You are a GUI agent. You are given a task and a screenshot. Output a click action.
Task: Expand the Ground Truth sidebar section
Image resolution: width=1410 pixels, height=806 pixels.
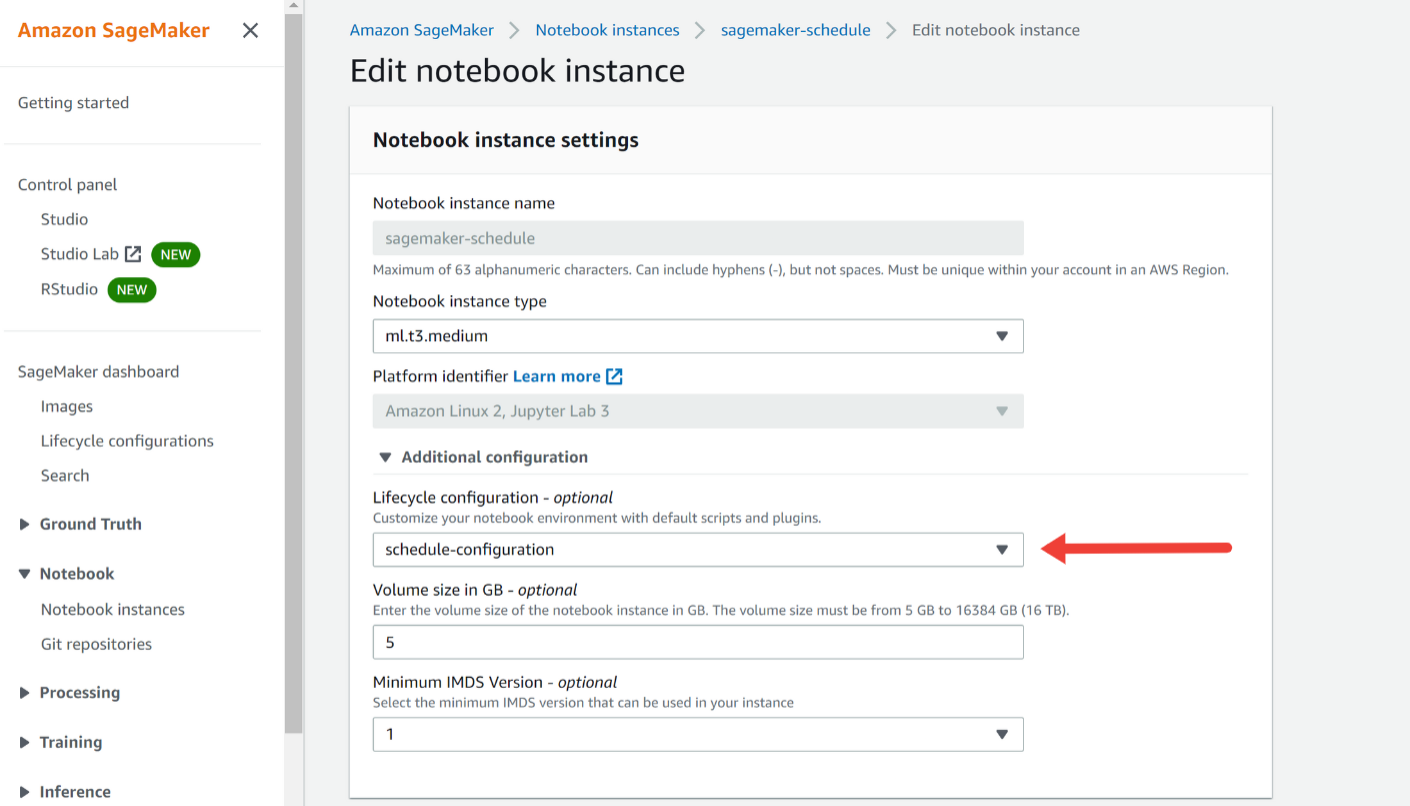pyautogui.click(x=25, y=524)
